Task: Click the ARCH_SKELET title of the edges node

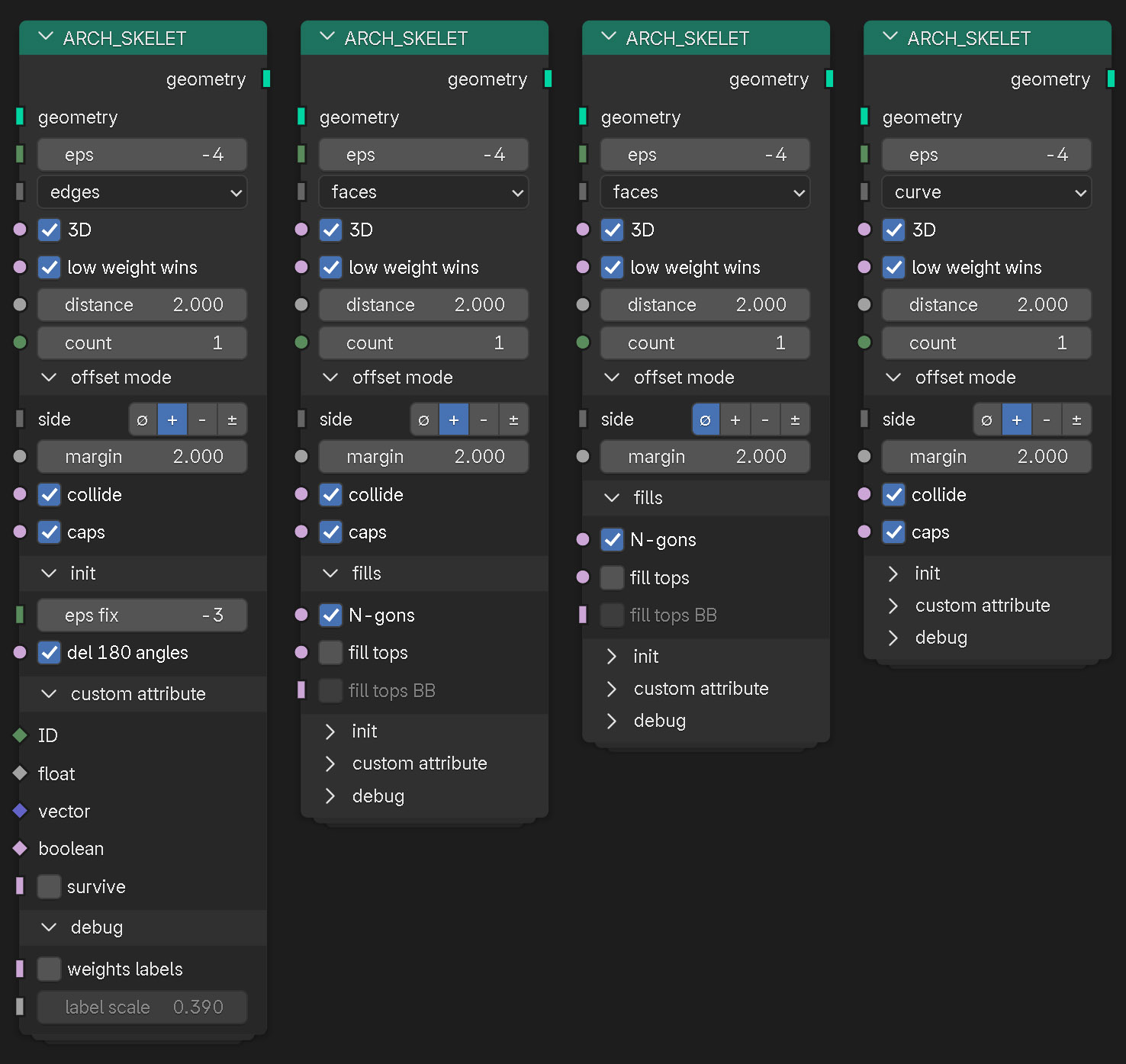Action: click(x=124, y=38)
